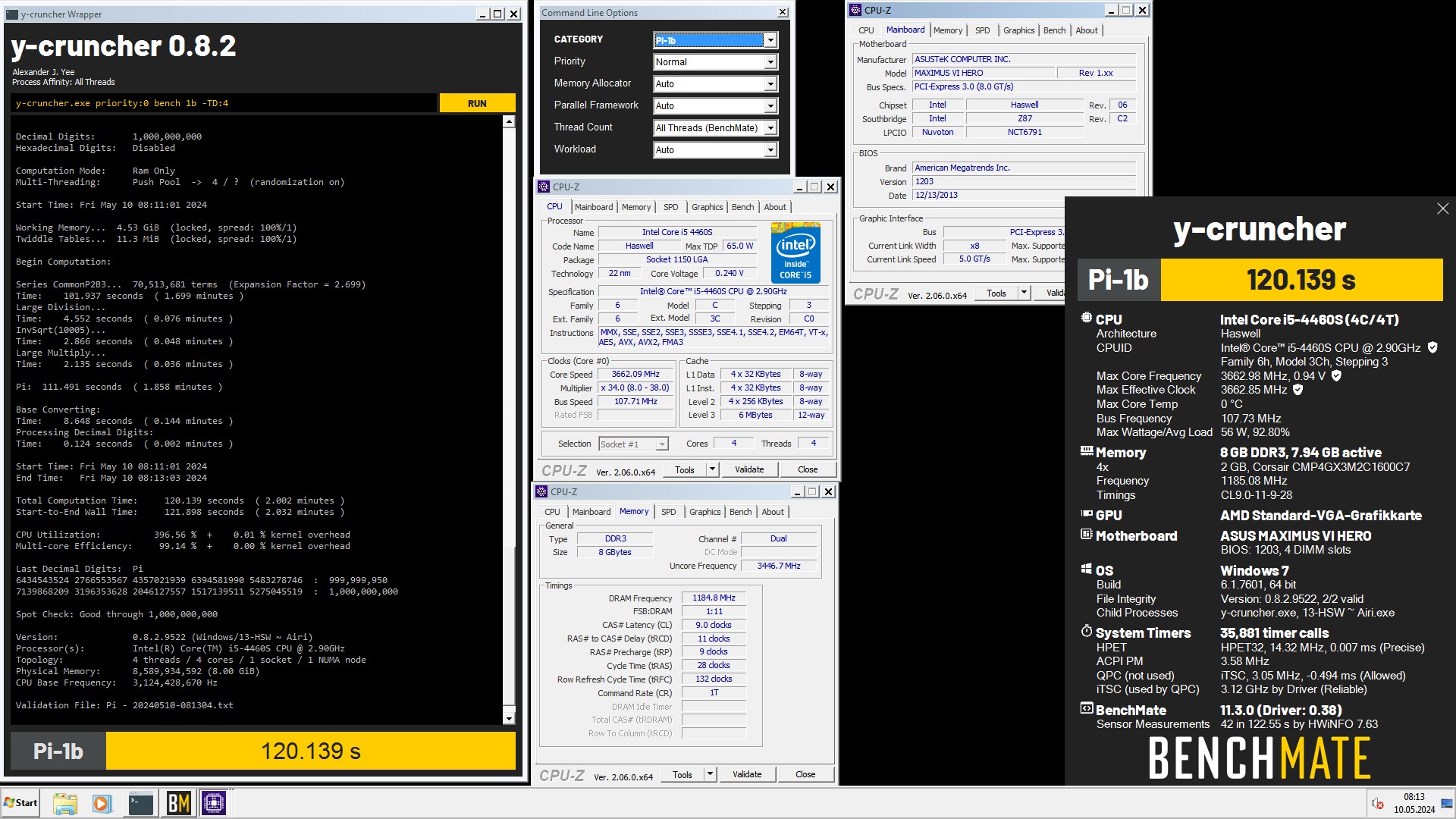Open the console window taskbar icon

[141, 803]
